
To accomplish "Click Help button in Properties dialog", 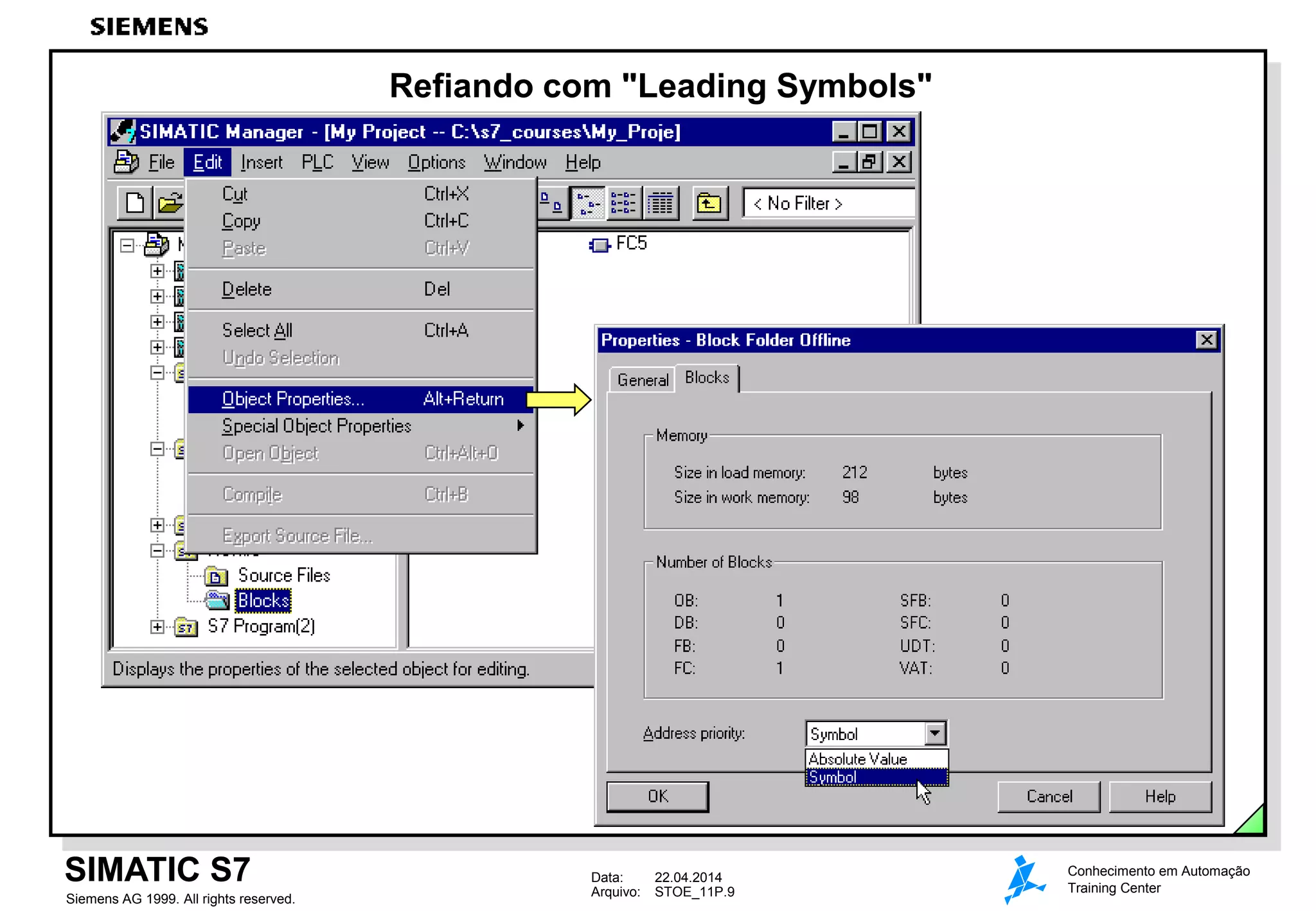I will 1160,797.
